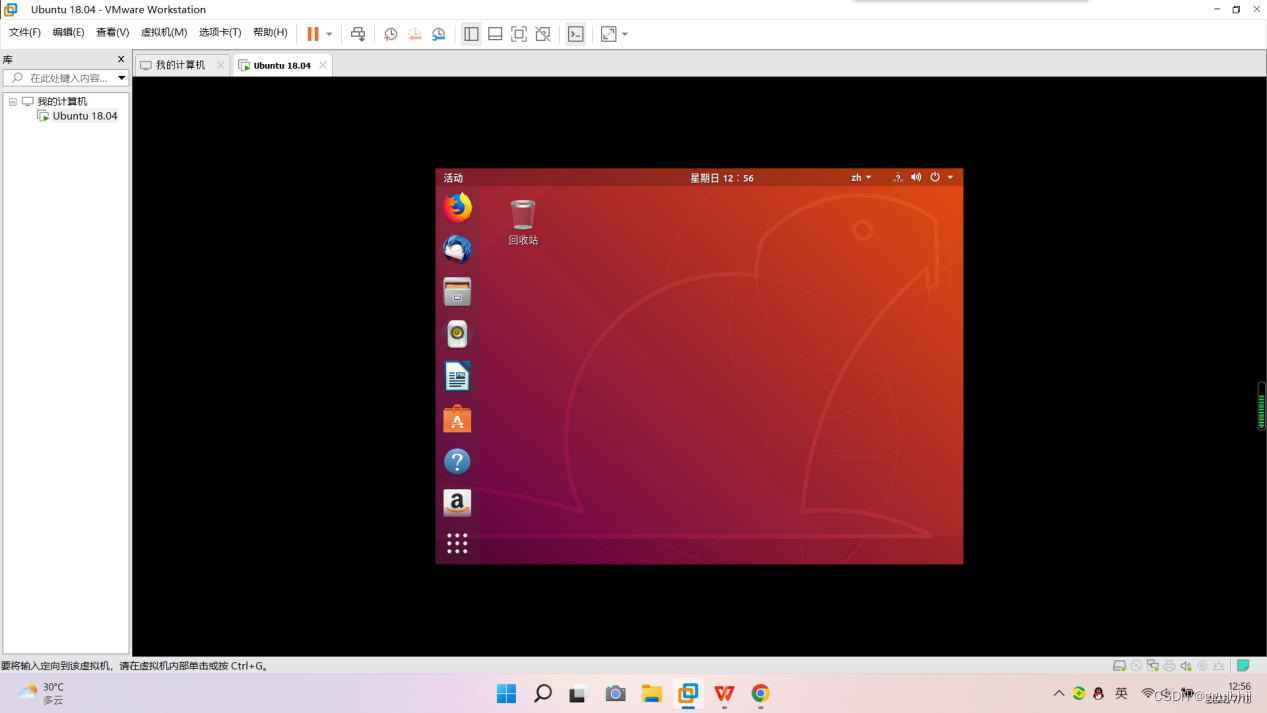Pause the virtual machine with the orange pause button
The width and height of the screenshot is (1267, 713).
[x=313, y=34]
